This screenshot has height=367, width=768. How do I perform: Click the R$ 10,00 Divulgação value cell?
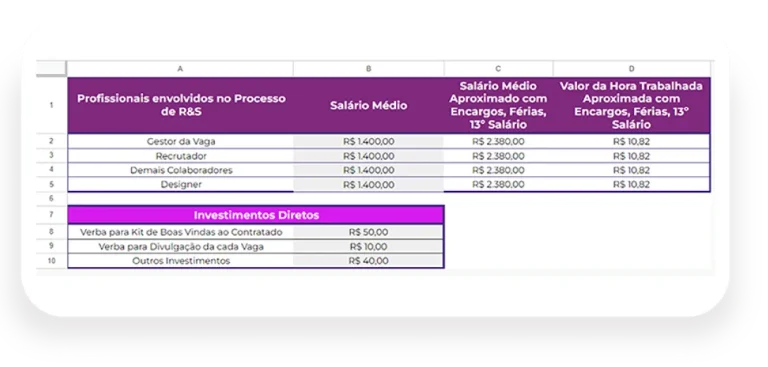point(368,246)
